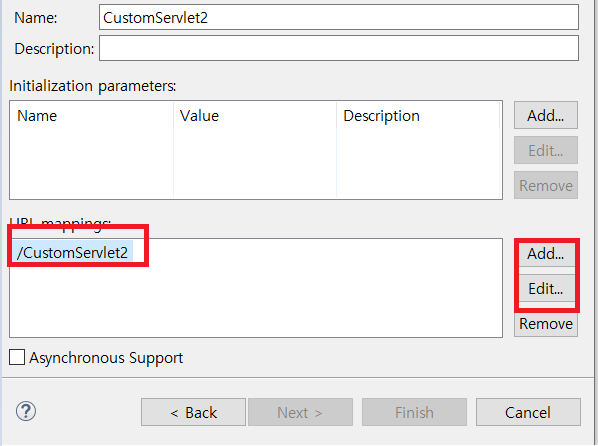Click Remove beside the initialization parameters table

[x=545, y=185]
